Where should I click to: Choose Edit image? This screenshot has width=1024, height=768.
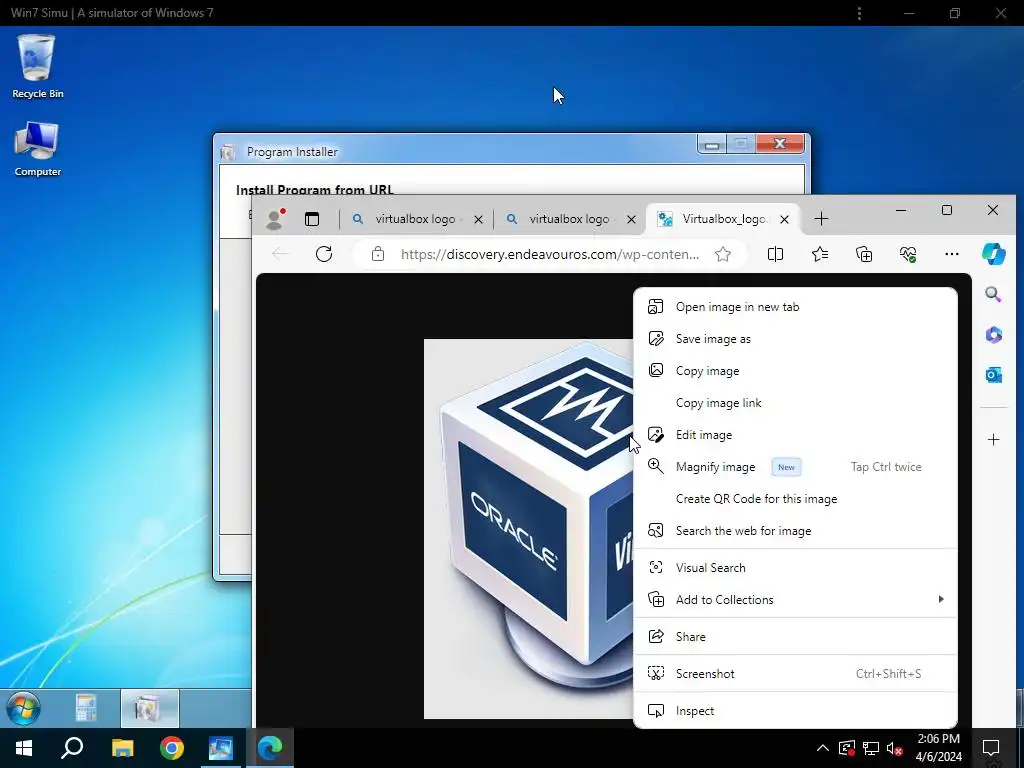795,435
